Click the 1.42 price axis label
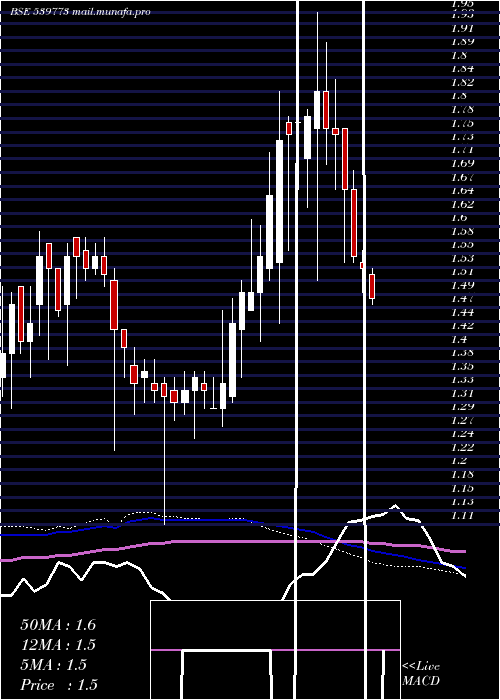Viewport: 500px width, 700px height. (462, 326)
